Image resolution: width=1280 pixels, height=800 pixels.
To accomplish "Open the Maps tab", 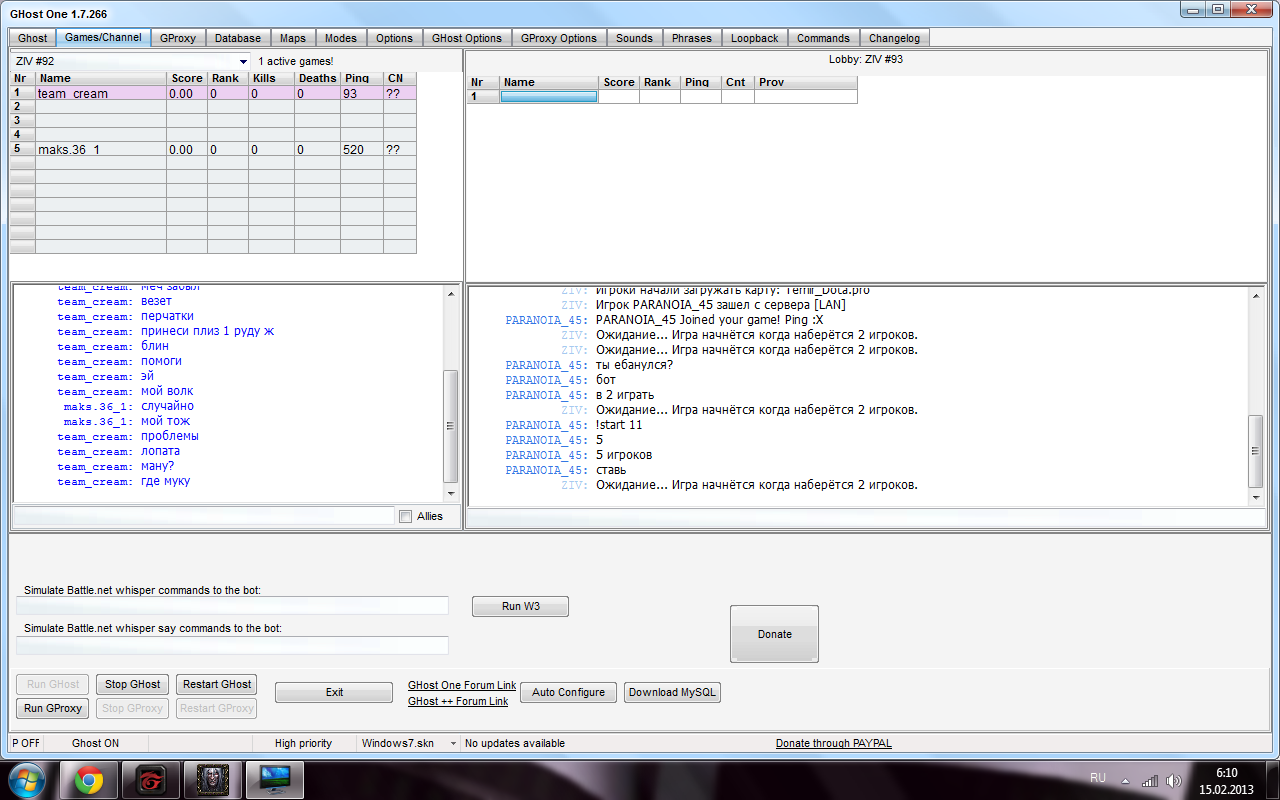I will [x=293, y=38].
